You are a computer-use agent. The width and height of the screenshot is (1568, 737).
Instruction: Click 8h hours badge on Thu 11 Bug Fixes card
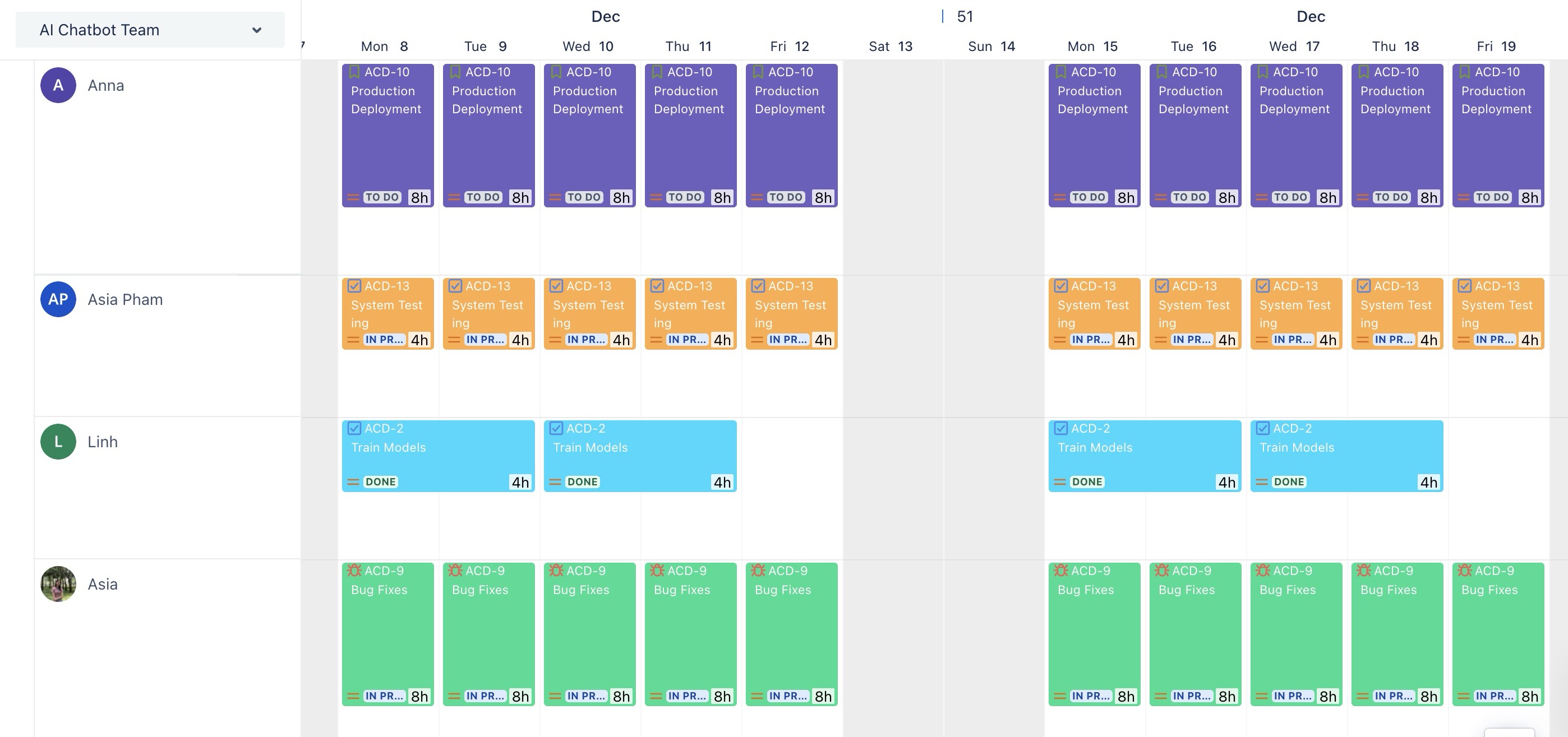pyautogui.click(x=722, y=696)
